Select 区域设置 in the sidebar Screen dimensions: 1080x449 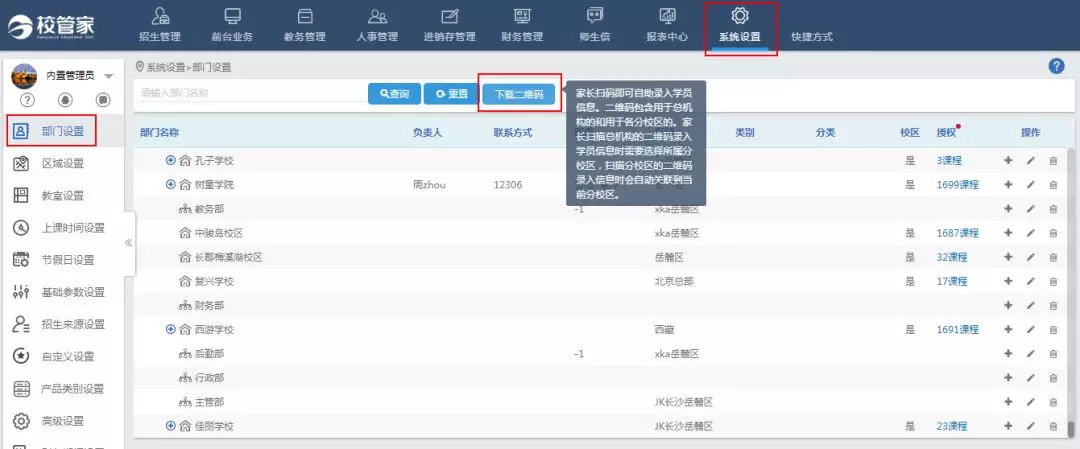(x=62, y=163)
